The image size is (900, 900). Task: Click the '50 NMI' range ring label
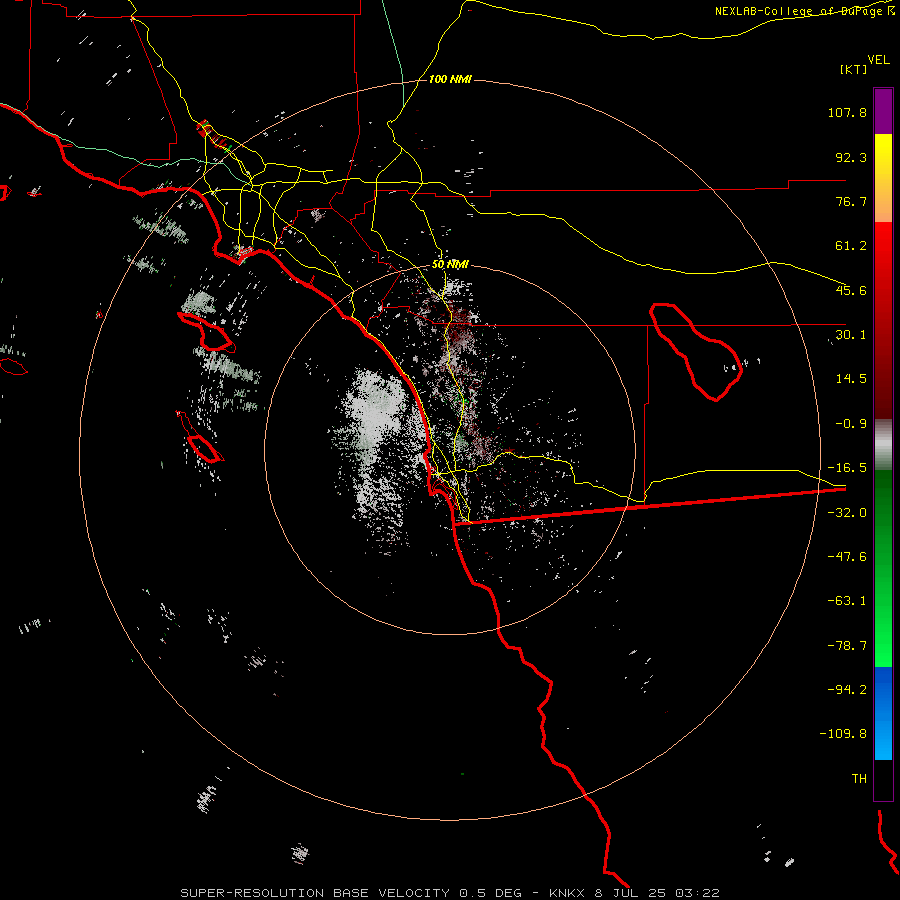[x=450, y=265]
